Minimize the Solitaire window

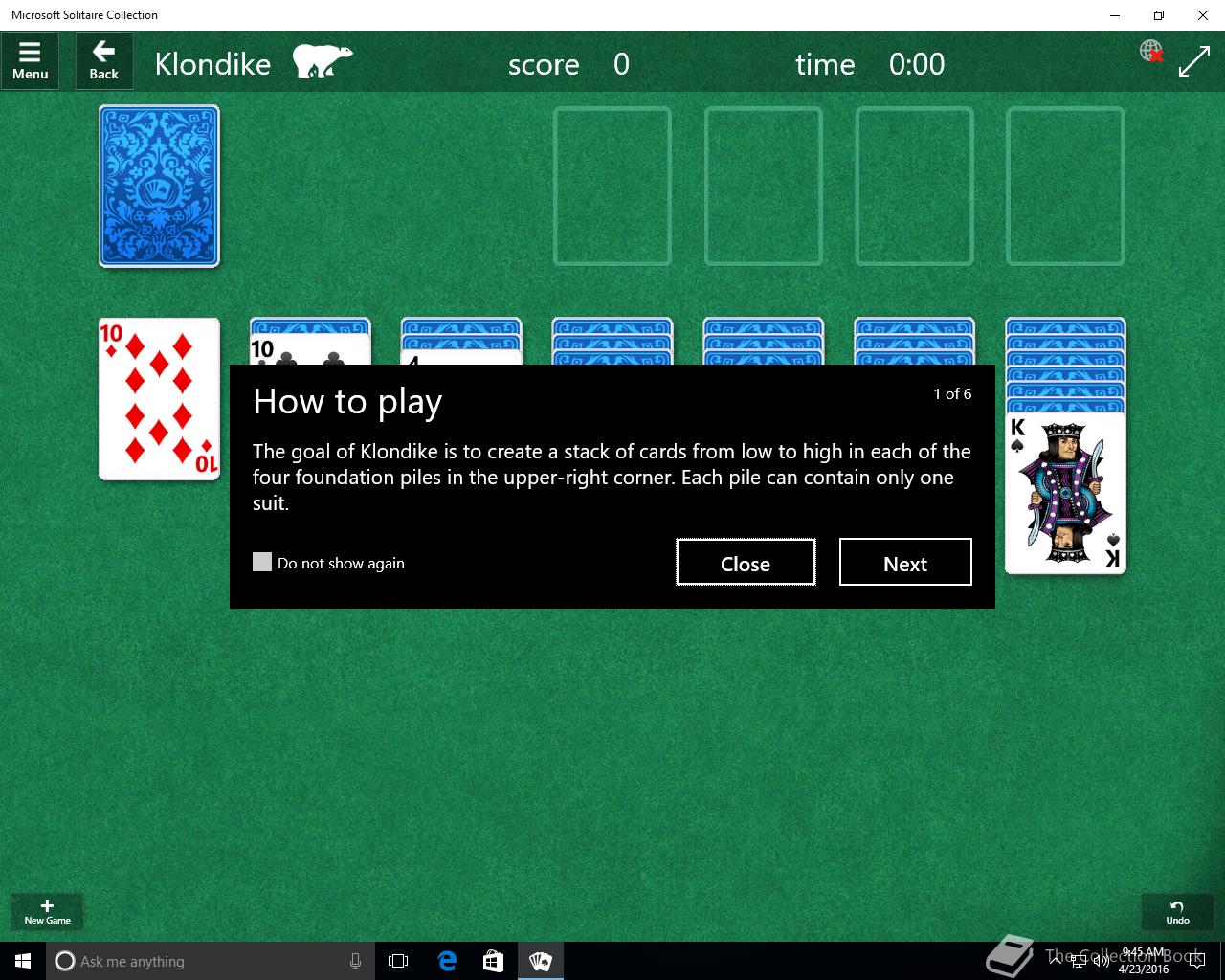pos(1115,15)
